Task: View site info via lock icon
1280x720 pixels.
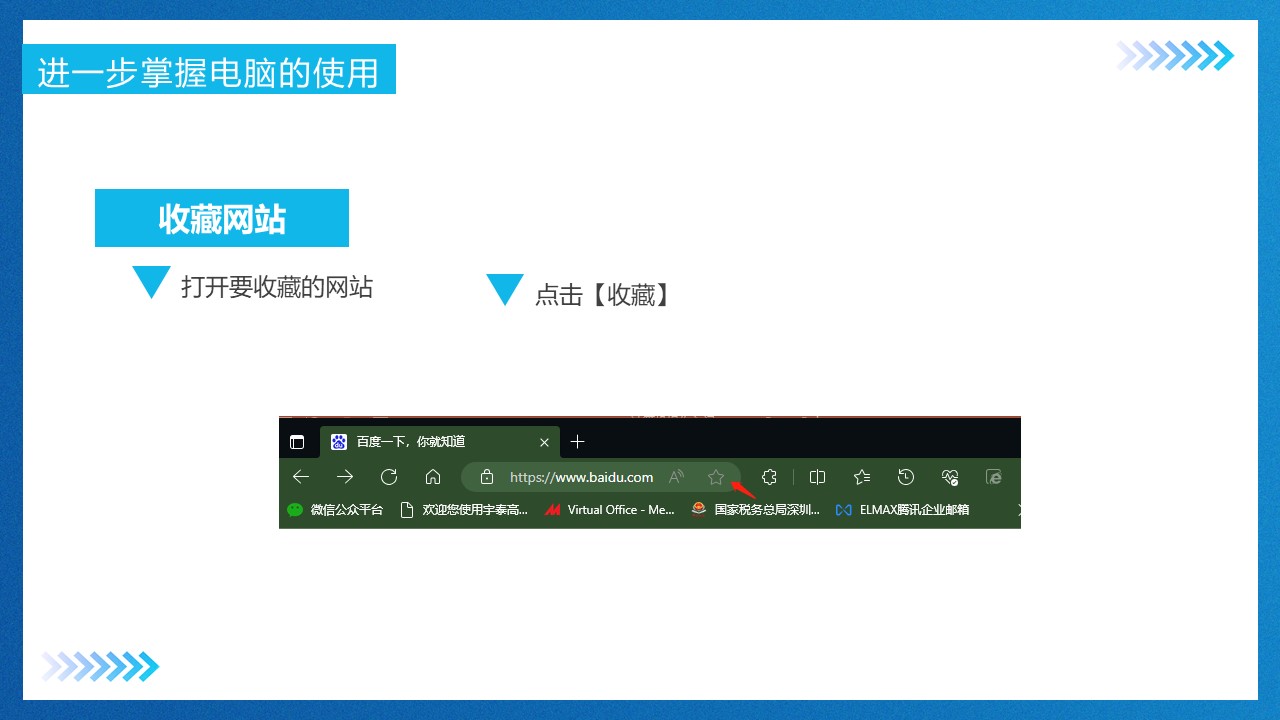Action: click(x=487, y=477)
